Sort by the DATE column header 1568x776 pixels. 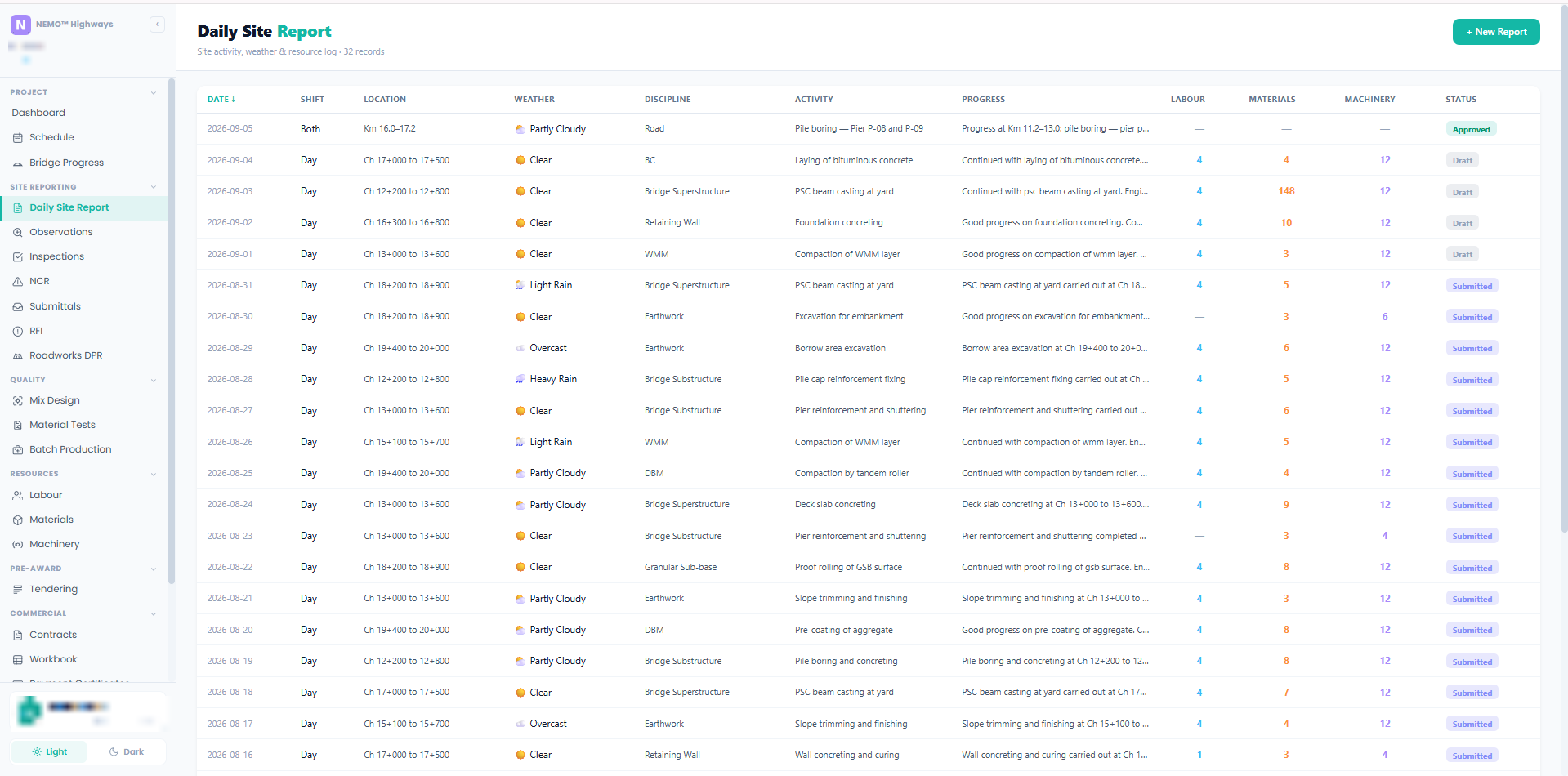[x=221, y=100]
